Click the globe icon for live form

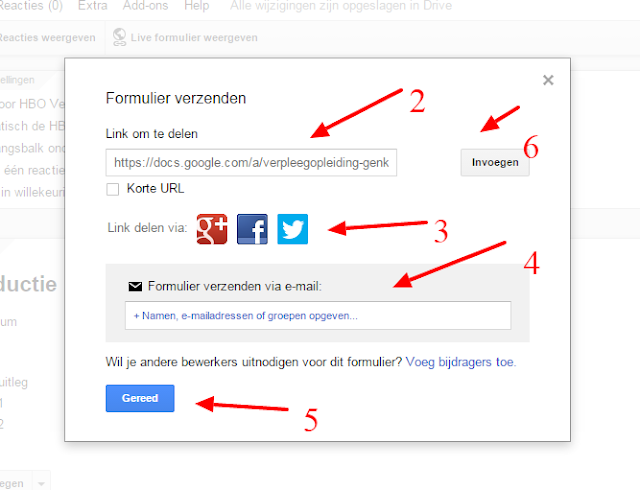[119, 37]
